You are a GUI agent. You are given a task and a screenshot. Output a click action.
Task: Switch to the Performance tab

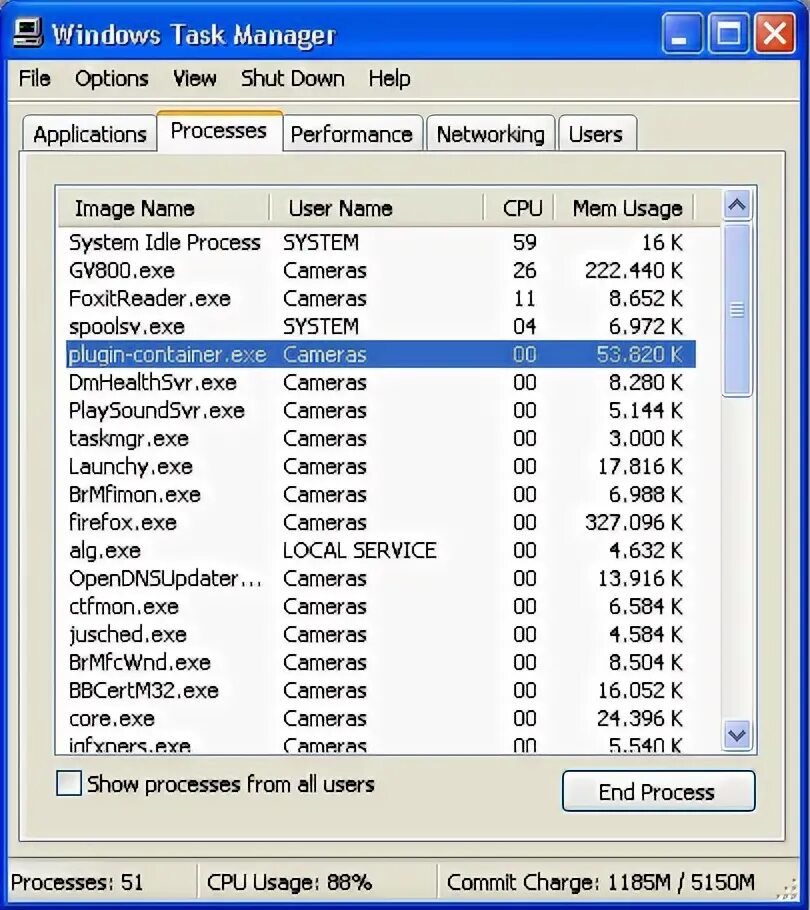[x=352, y=134]
